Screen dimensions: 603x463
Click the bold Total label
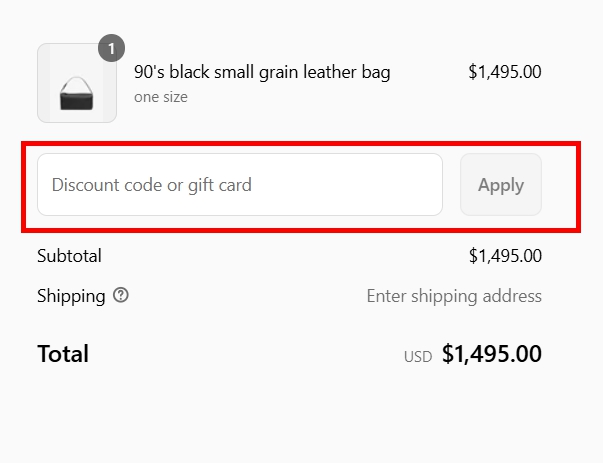point(63,354)
